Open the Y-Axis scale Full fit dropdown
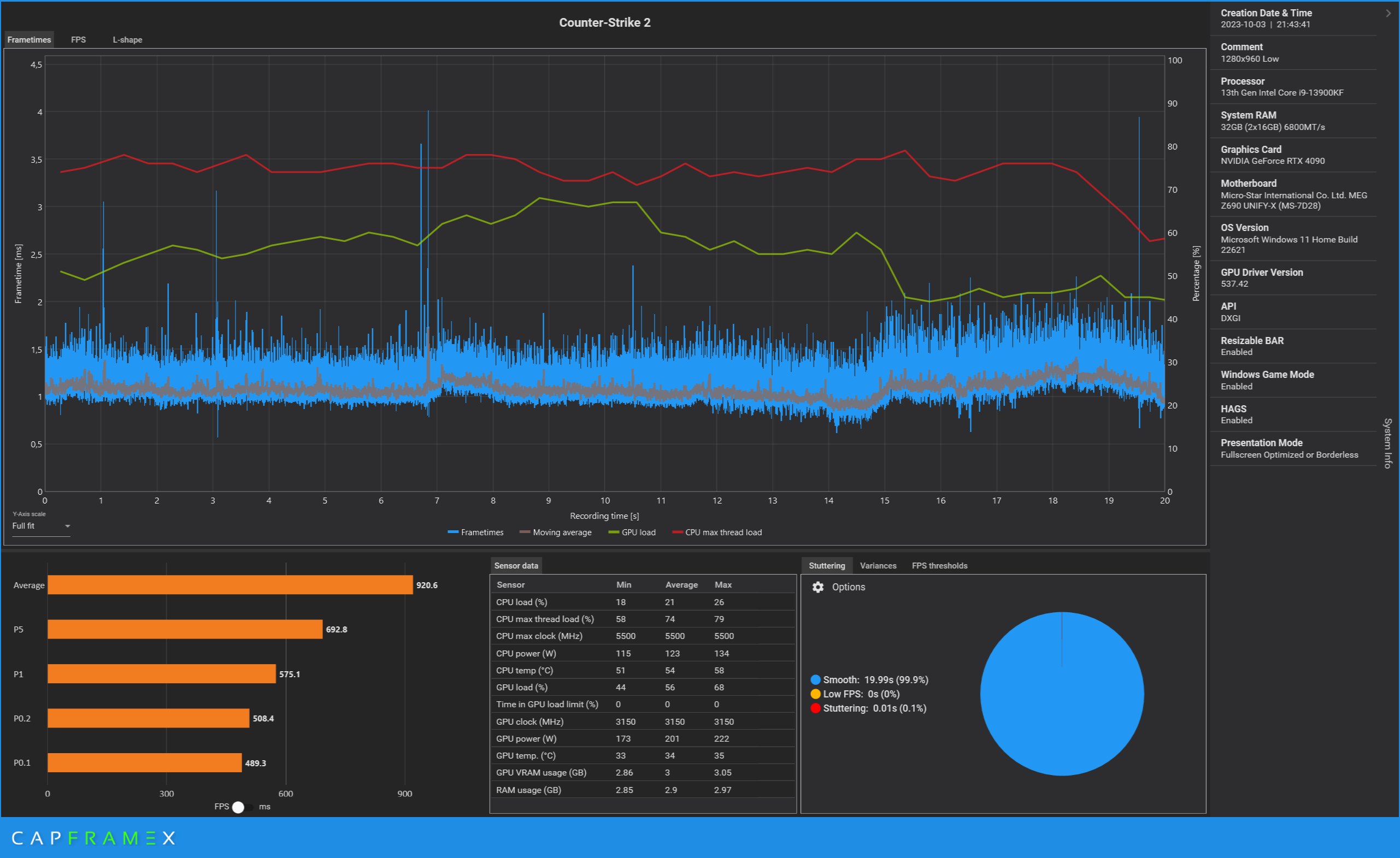Viewport: 1400px width, 858px height. 41,526
